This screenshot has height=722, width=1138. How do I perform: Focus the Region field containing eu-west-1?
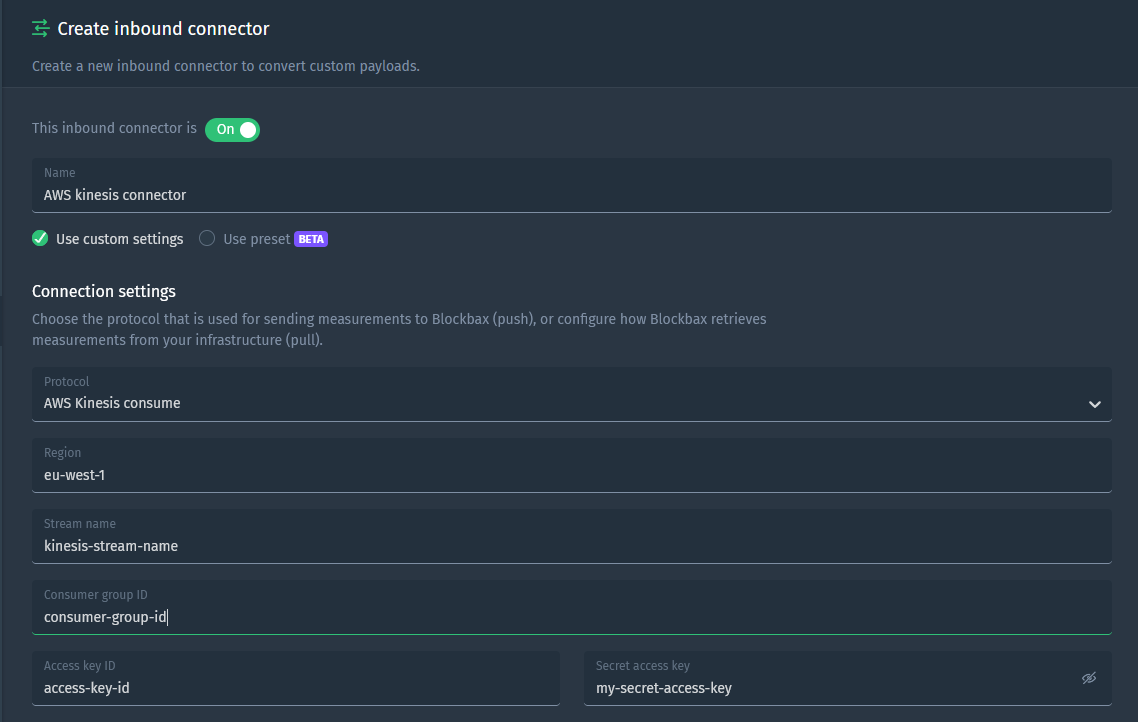572,465
